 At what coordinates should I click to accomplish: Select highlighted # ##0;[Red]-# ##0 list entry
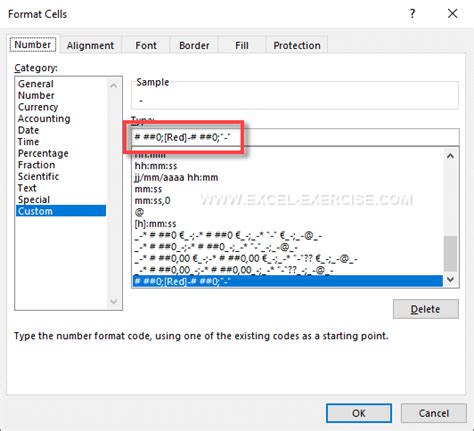point(288,281)
